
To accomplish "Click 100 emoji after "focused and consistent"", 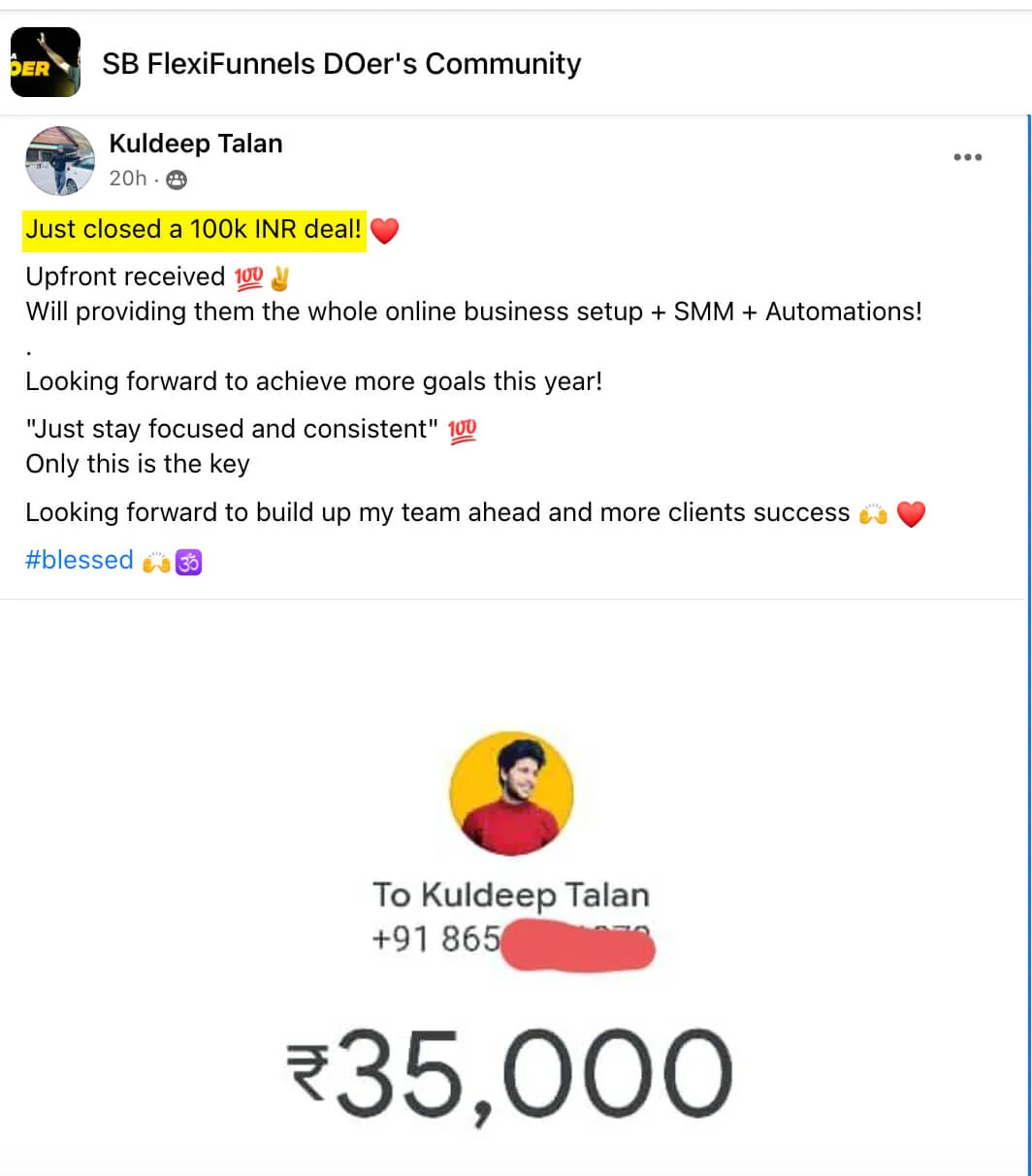I will coord(463,429).
